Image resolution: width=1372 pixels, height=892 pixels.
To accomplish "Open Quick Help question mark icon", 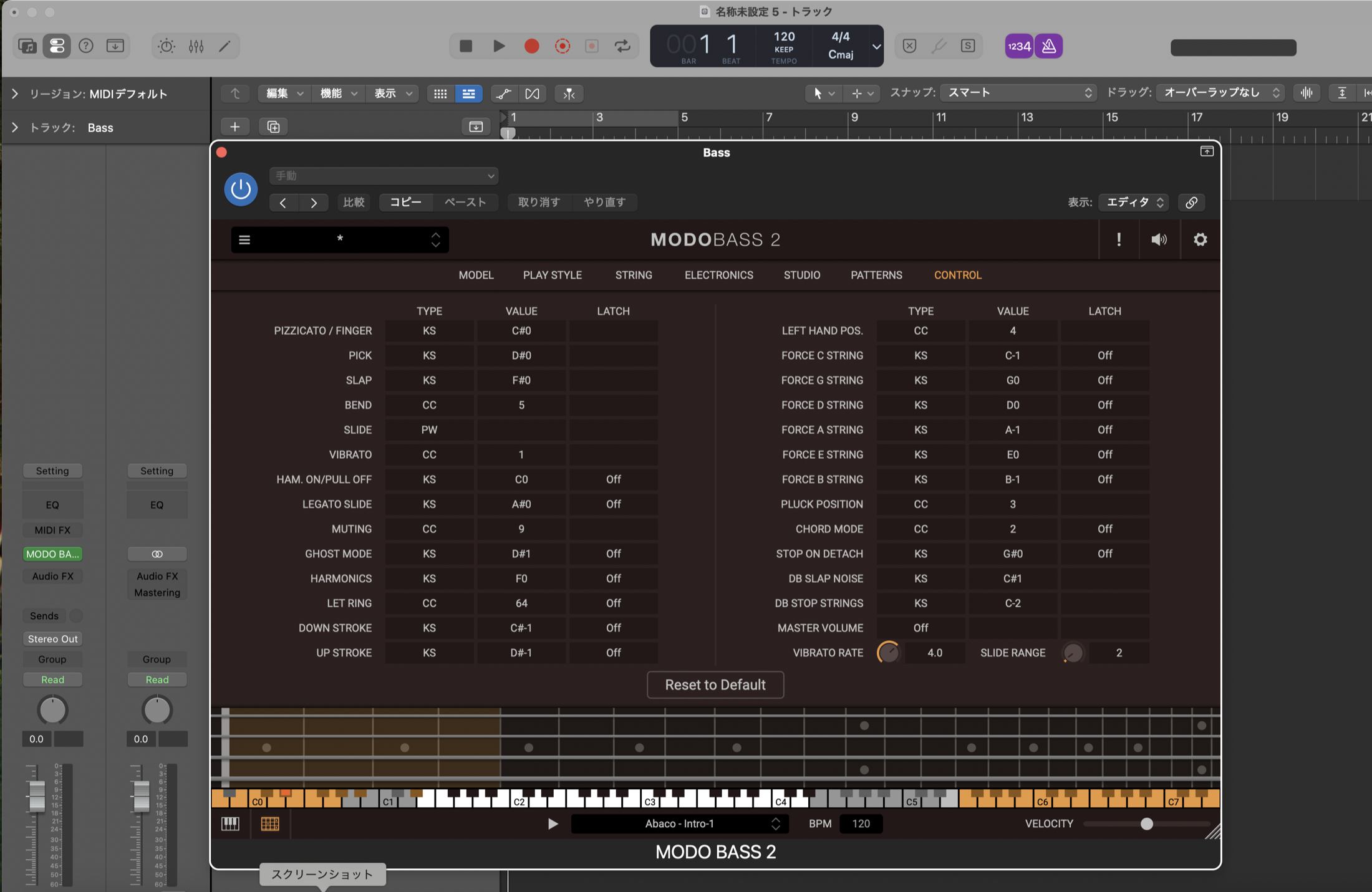I will [x=86, y=46].
